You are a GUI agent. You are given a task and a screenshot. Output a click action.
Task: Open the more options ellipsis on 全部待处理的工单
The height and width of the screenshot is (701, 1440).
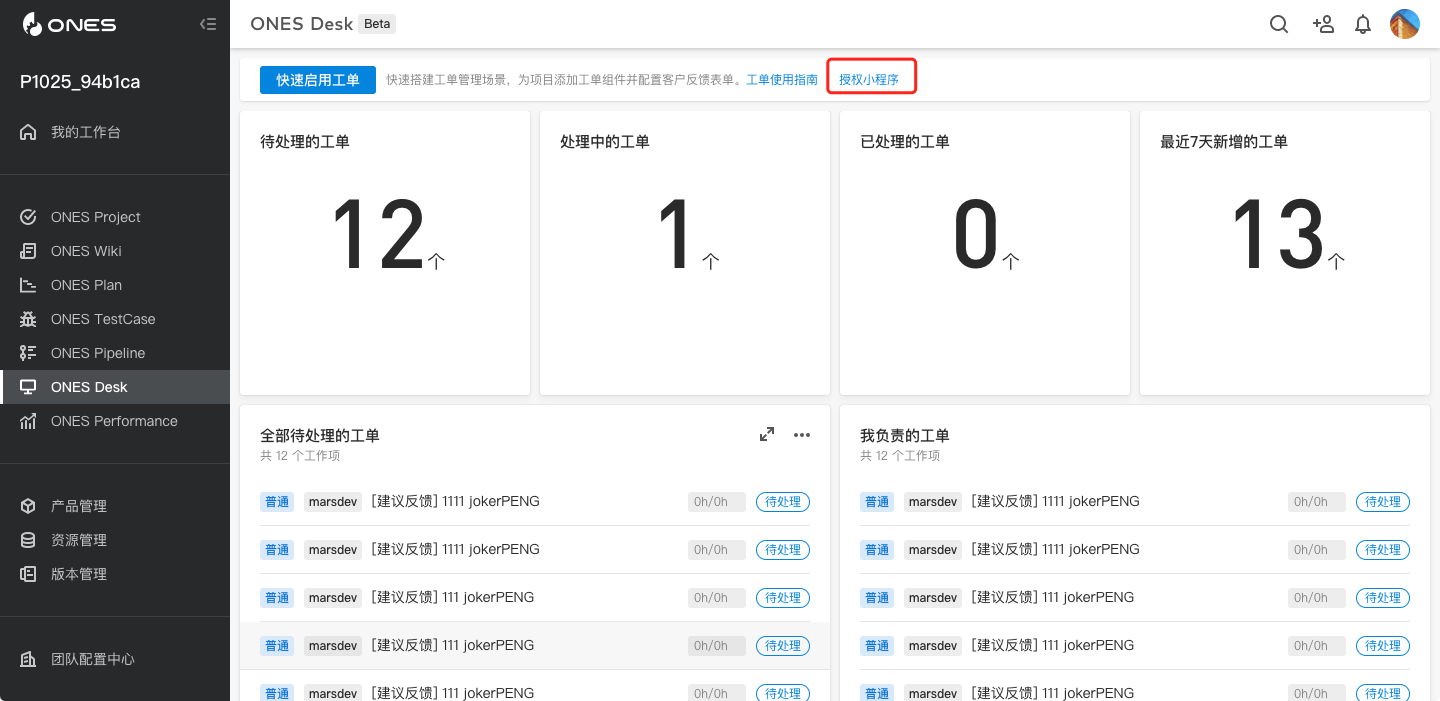click(802, 434)
